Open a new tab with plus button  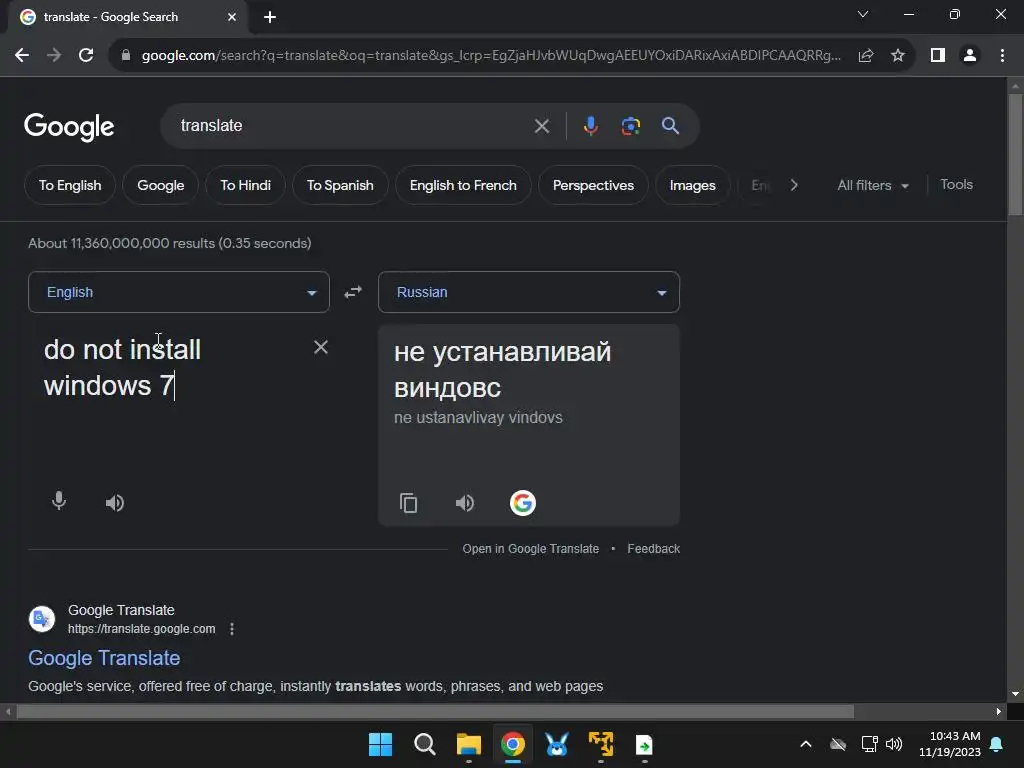[x=270, y=17]
